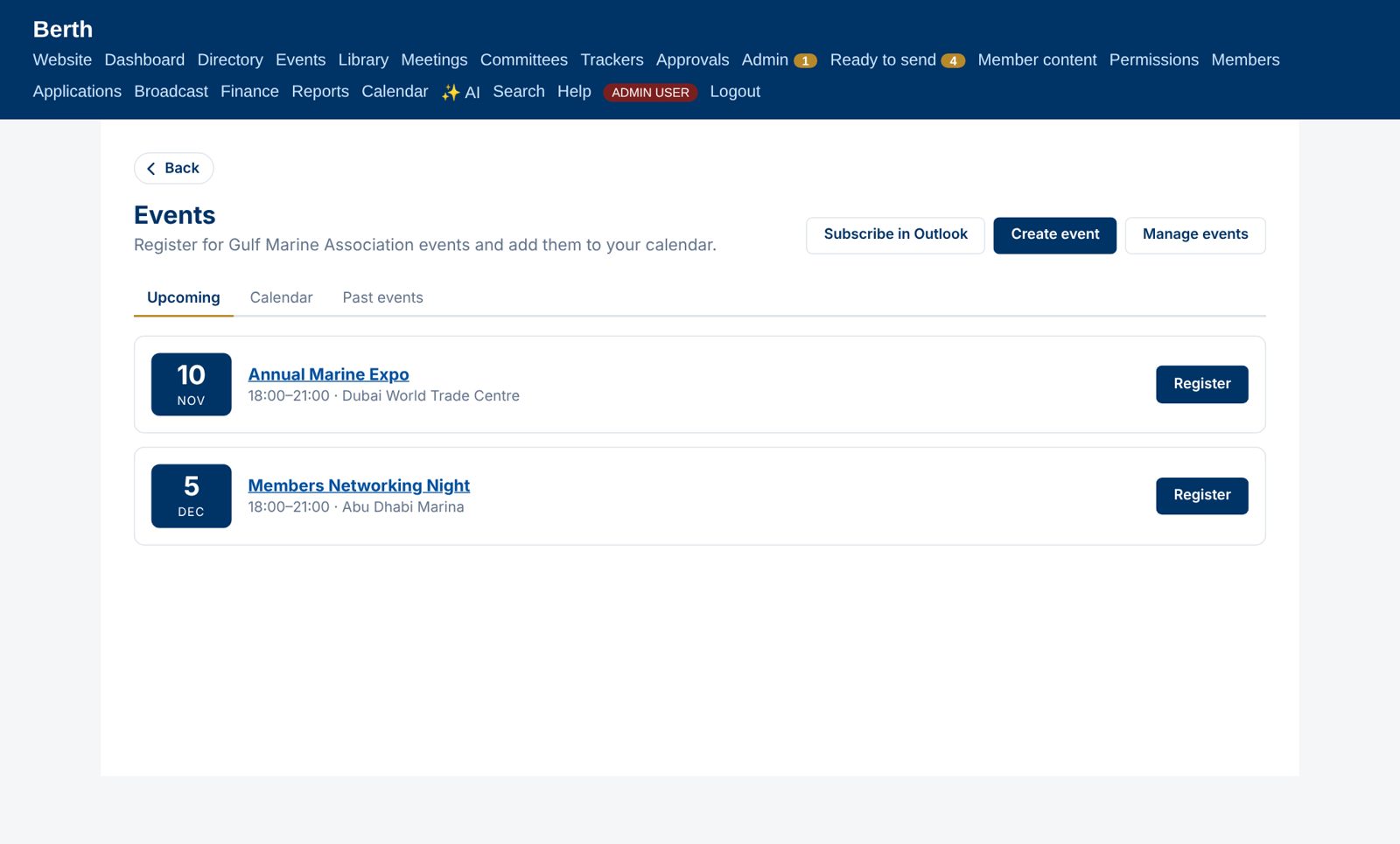Register for Annual Marine Expo
Viewport: 1400px width, 844px height.
coord(1201,384)
